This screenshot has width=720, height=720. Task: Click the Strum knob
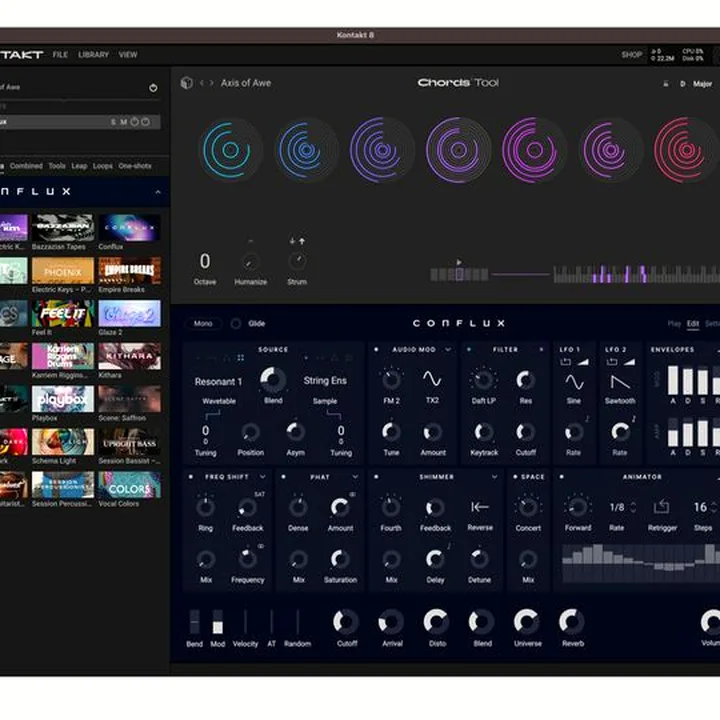297,261
